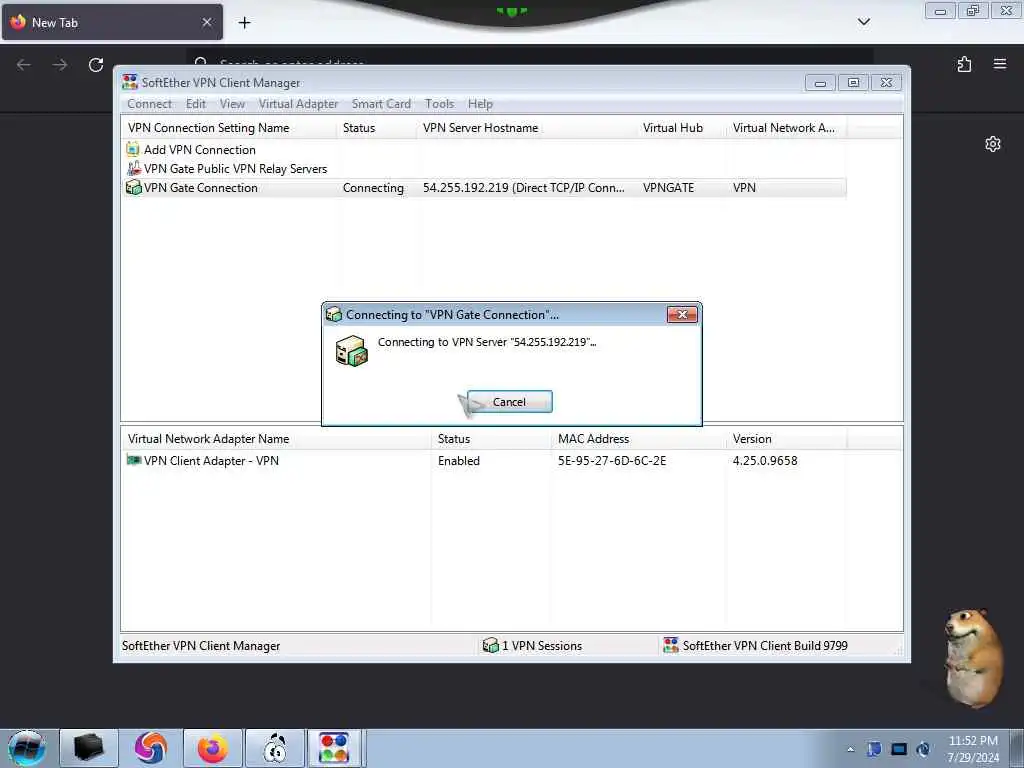The height and width of the screenshot is (768, 1024).
Task: Sort by Virtual Hub column header
Action: 682,128
